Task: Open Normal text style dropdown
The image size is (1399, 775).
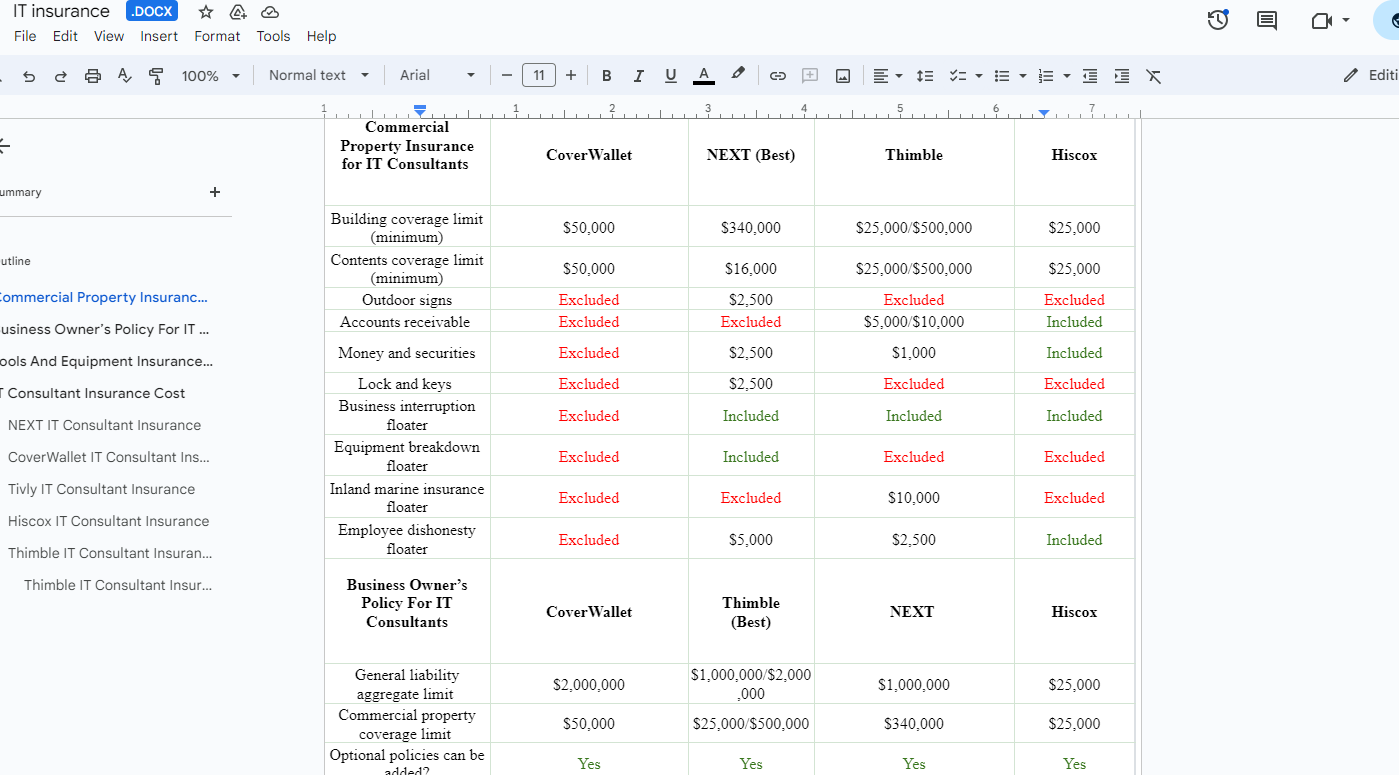Action: (x=319, y=76)
